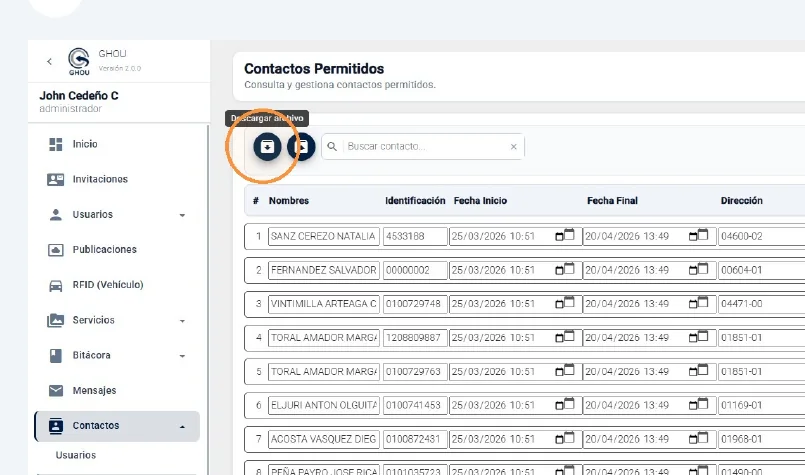
Task: Click the second round upload icon button
Action: (301, 147)
